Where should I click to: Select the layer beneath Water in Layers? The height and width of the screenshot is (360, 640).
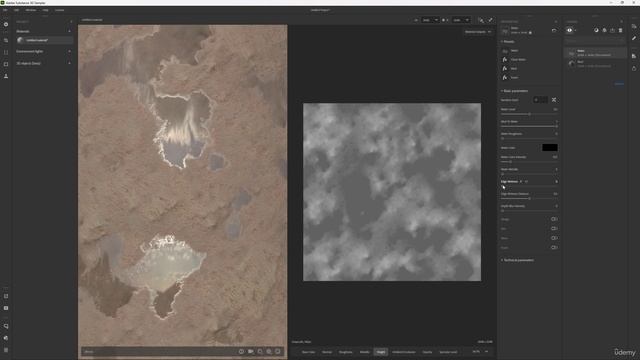click(x=596, y=64)
